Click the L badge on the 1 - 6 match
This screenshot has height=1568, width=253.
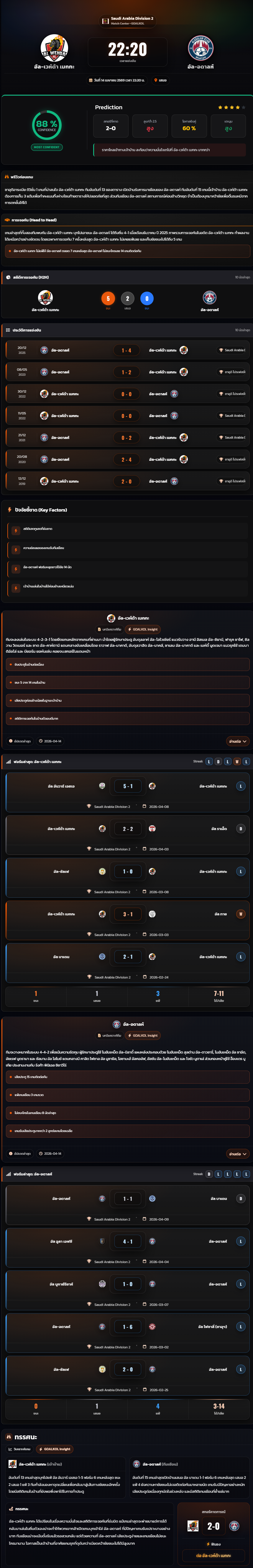pos(240,1326)
